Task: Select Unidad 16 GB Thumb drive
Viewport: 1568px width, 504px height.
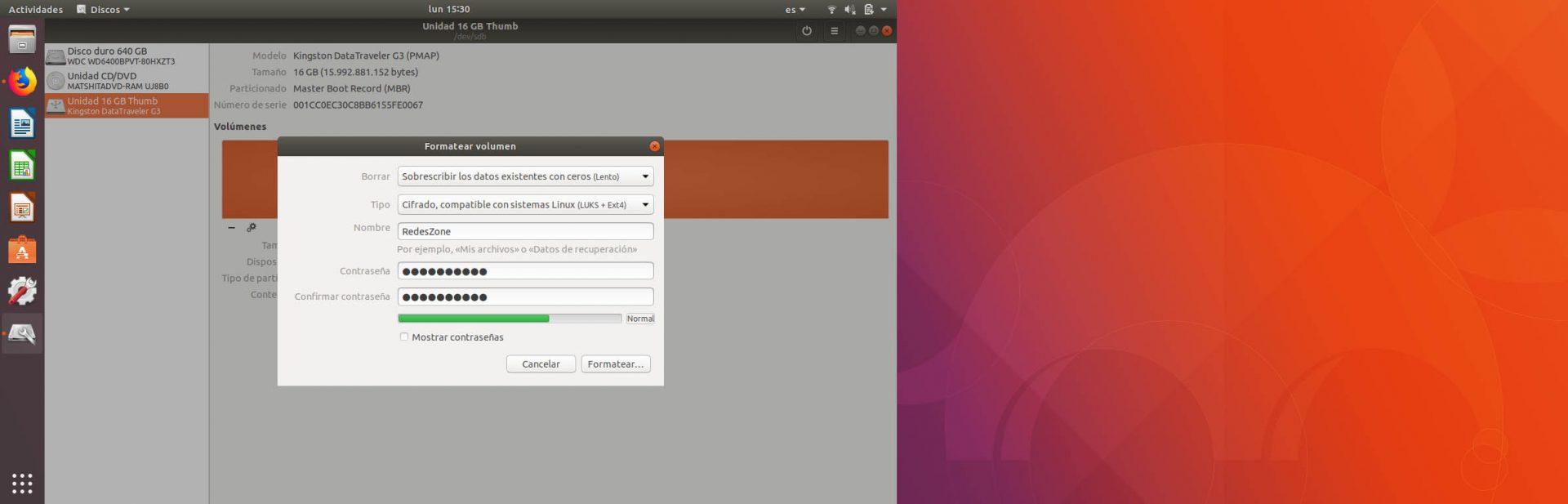Action: click(x=127, y=105)
